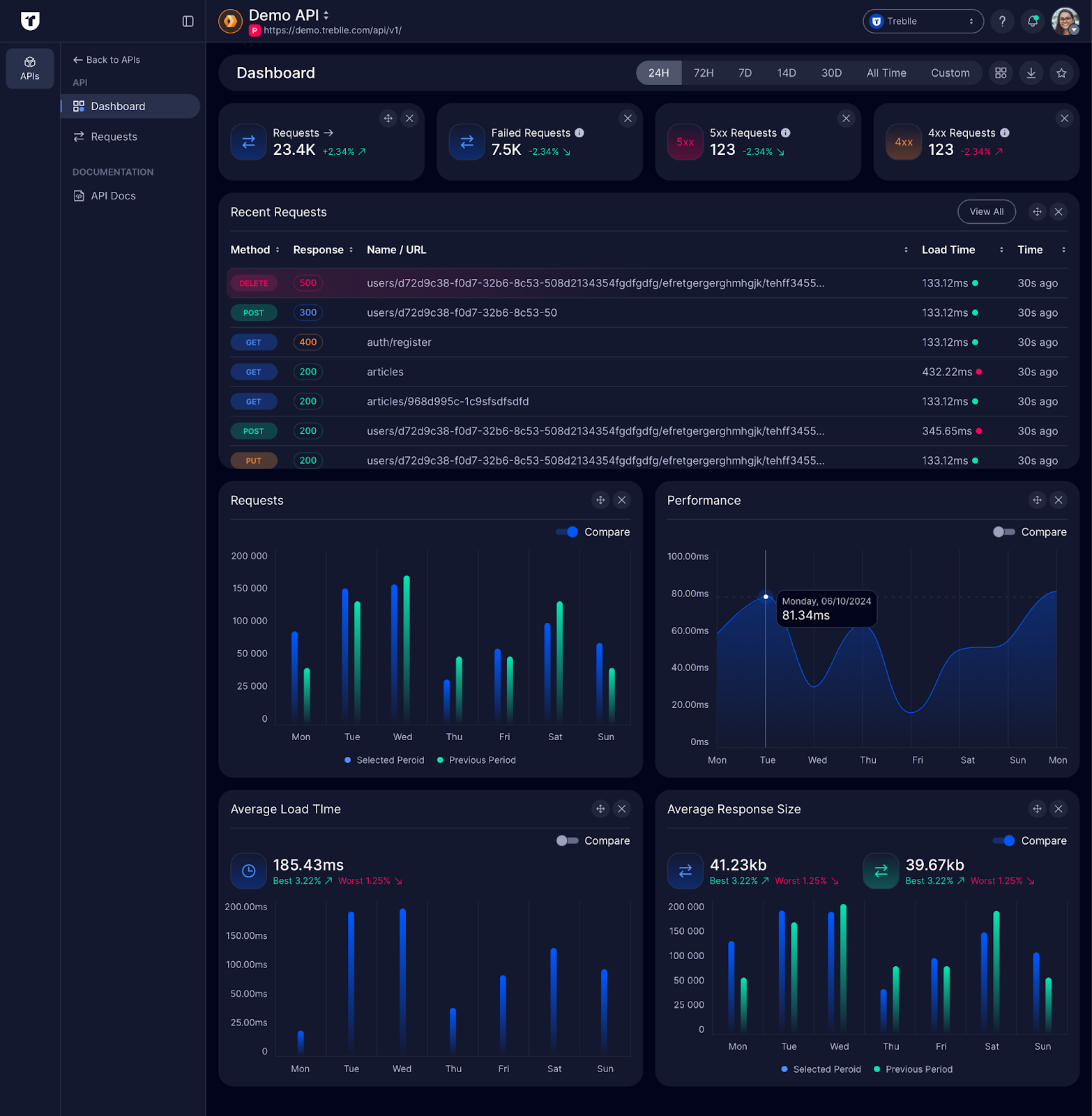Click the View All button

986,211
